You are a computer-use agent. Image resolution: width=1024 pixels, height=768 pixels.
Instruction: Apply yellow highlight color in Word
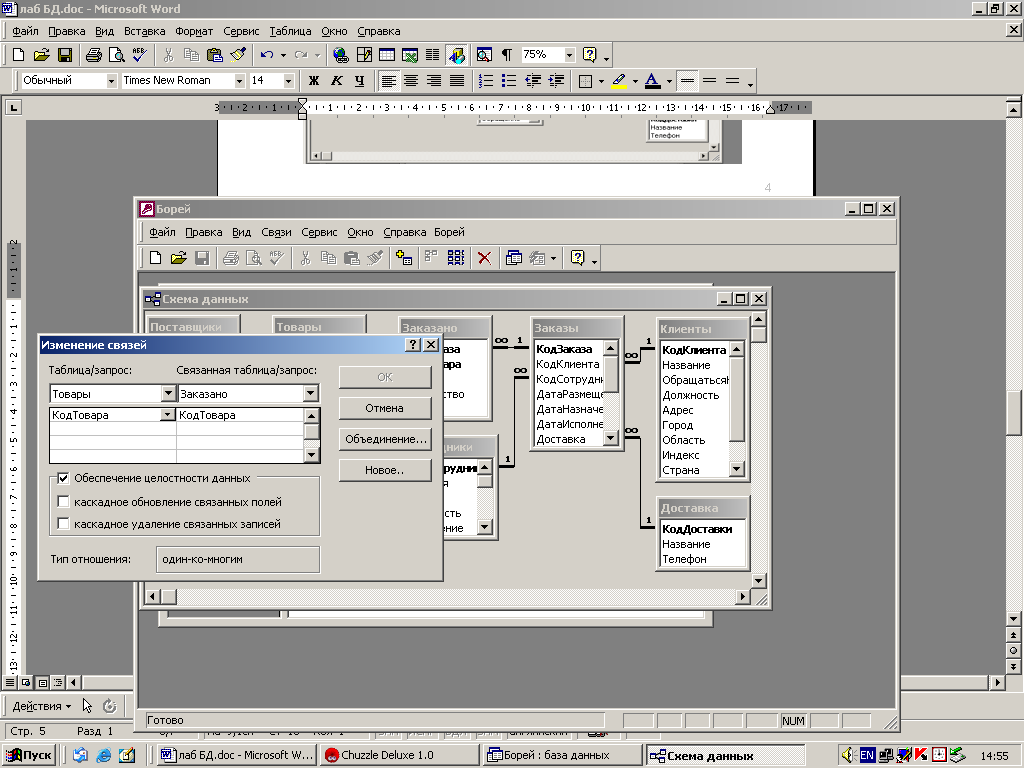tap(619, 81)
